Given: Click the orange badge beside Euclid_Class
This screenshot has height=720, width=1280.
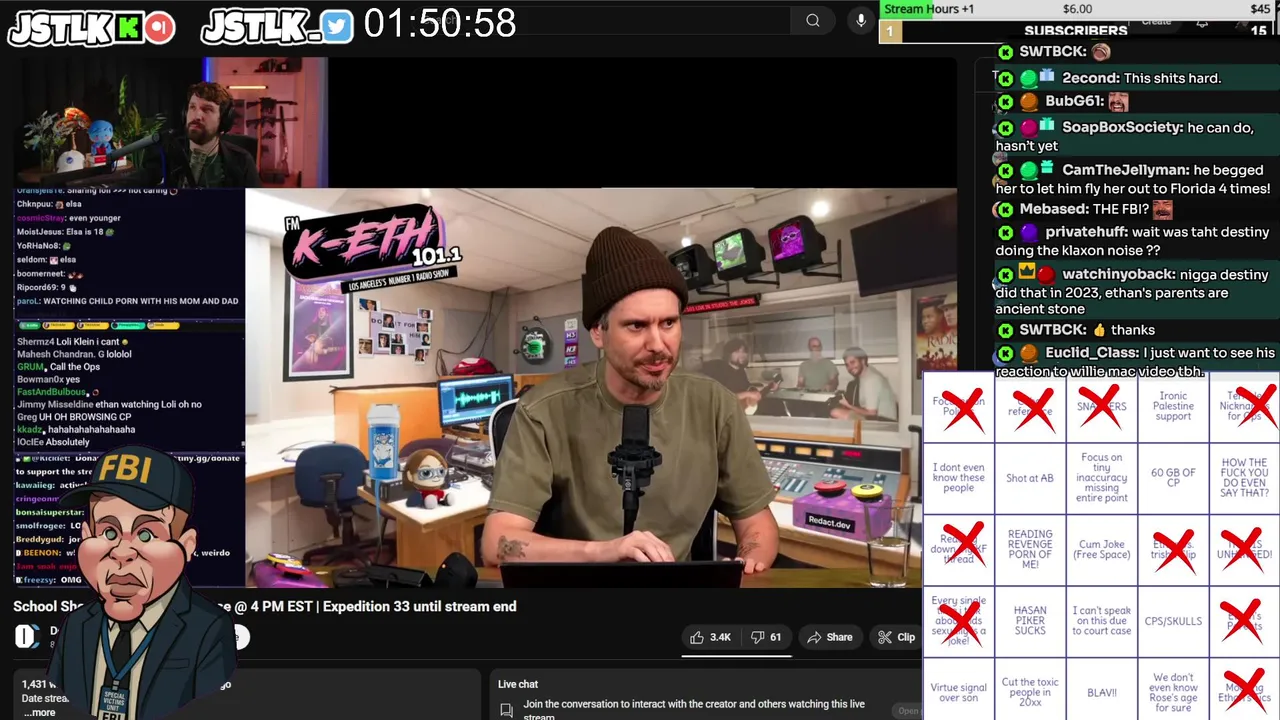Looking at the screenshot, I should click(1029, 353).
